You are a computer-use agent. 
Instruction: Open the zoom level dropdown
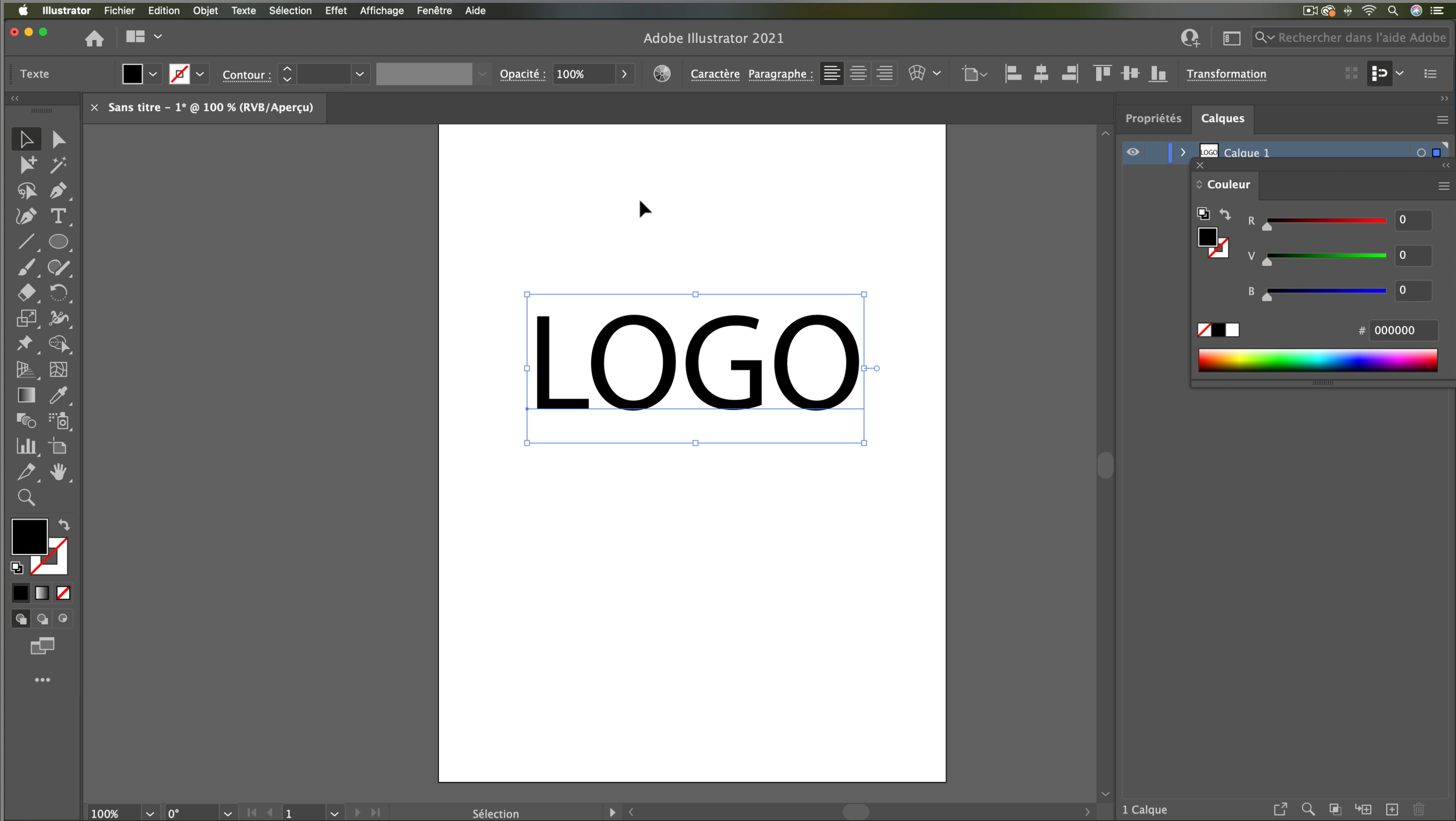pos(149,813)
